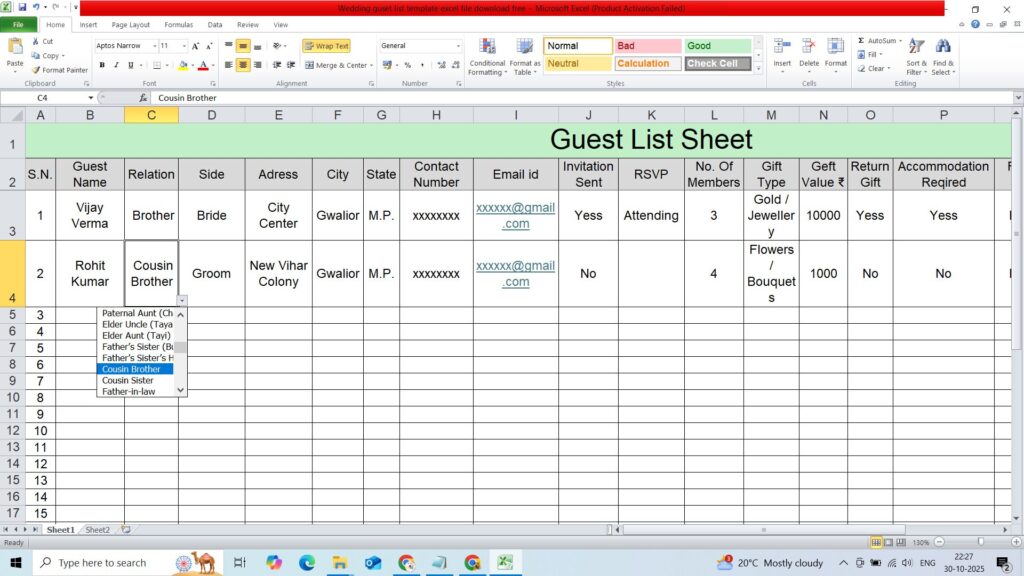Open the Name Box dropdown arrow
Viewport: 1024px width, 576px height.
[90, 98]
